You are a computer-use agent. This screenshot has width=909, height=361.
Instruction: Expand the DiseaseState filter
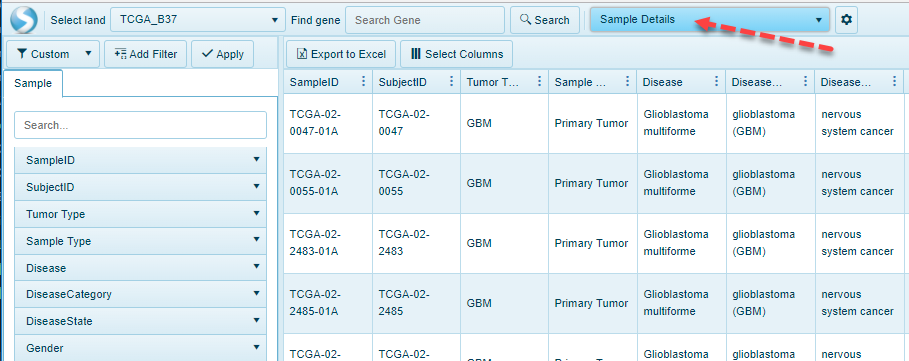point(140,321)
